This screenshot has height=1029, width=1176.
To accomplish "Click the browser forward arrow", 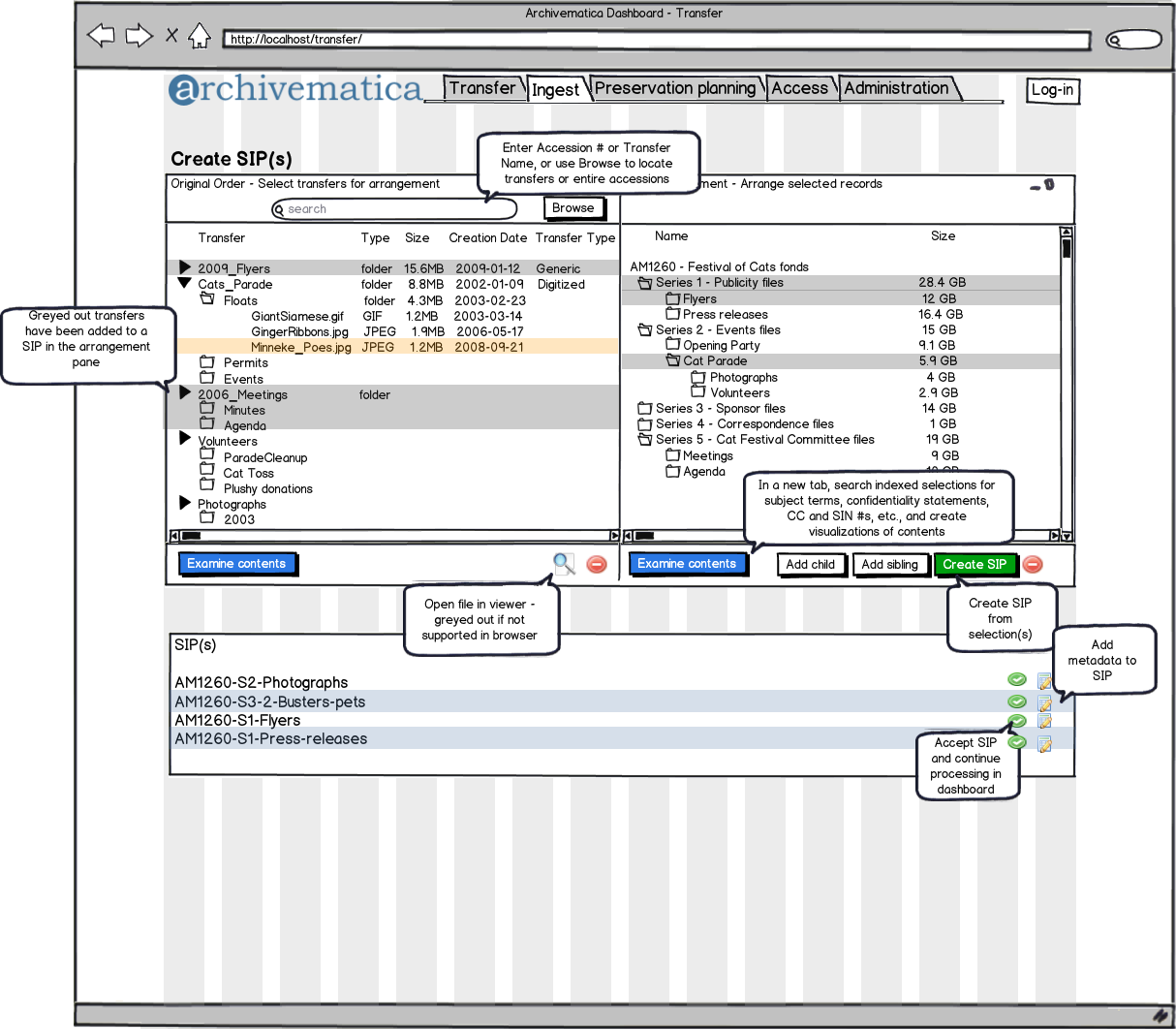I will 139,37.
